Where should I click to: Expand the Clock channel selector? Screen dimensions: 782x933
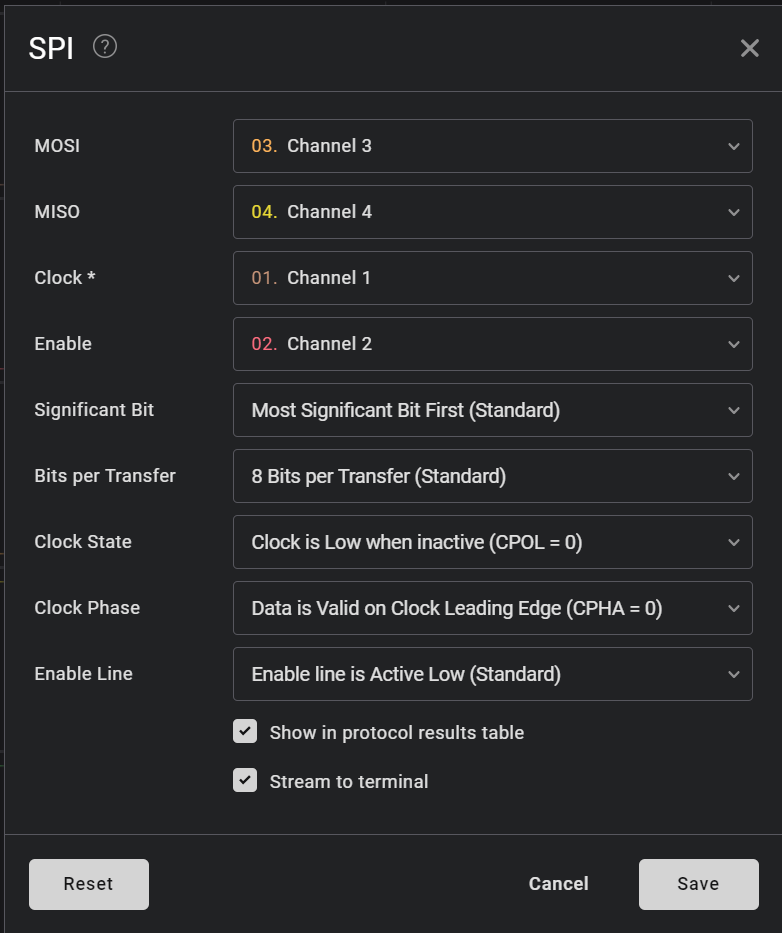pos(492,278)
